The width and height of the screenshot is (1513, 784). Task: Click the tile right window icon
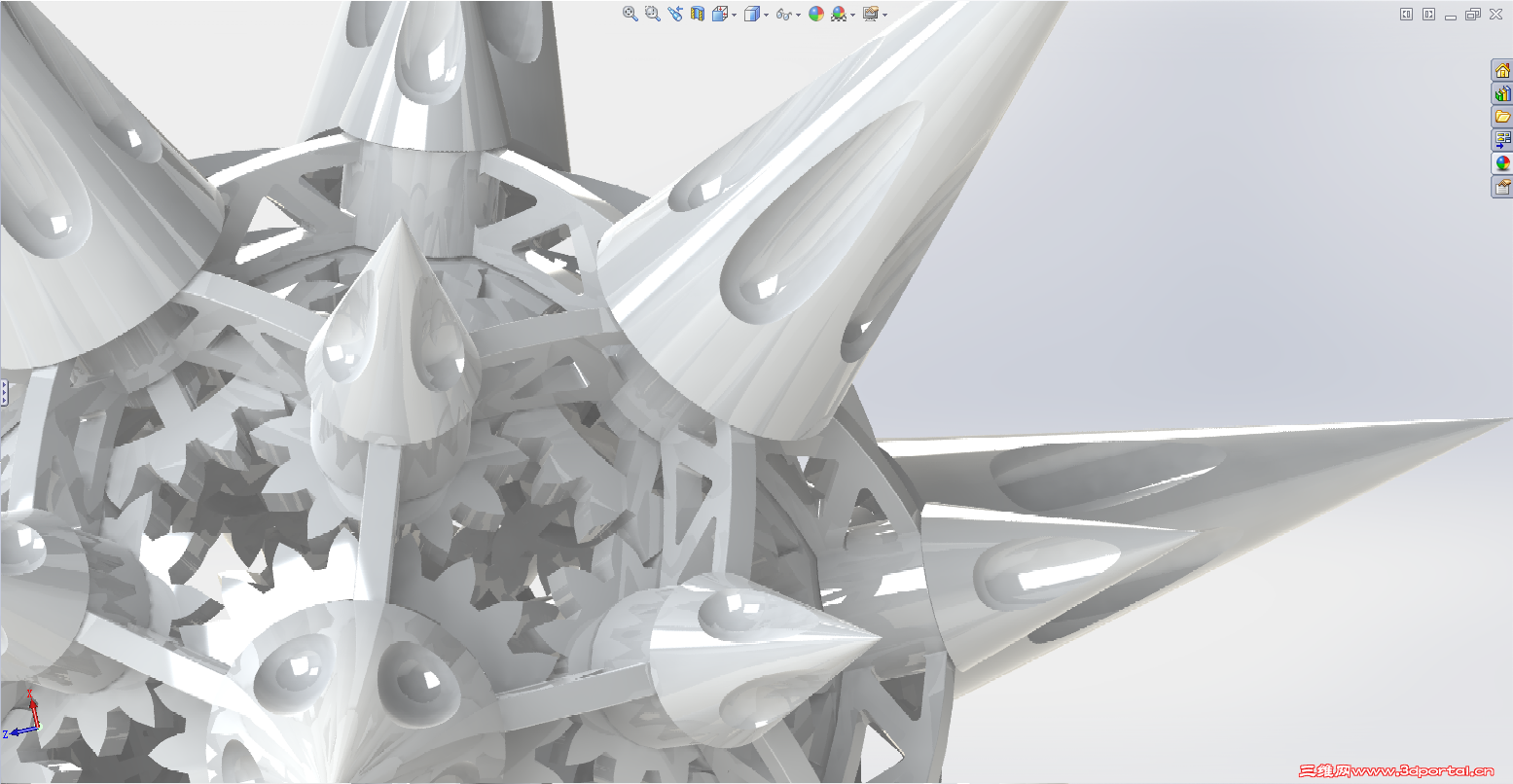click(x=1428, y=14)
